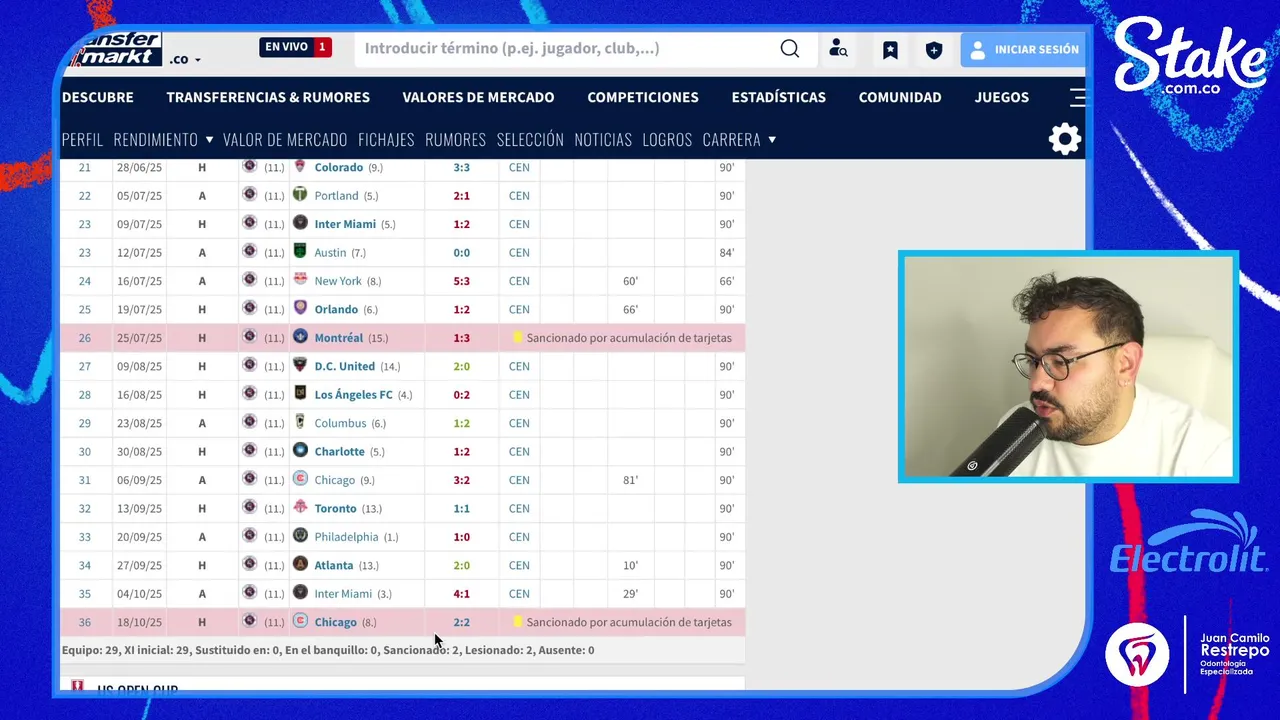Image resolution: width=1280 pixels, height=720 pixels.
Task: Expand the .co country domain dropdown
Action: pyautogui.click(x=185, y=59)
